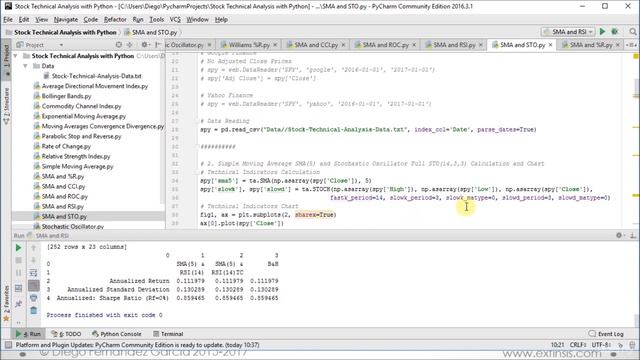
Task: Click lock read-only toggle in status bar
Action: point(621,345)
